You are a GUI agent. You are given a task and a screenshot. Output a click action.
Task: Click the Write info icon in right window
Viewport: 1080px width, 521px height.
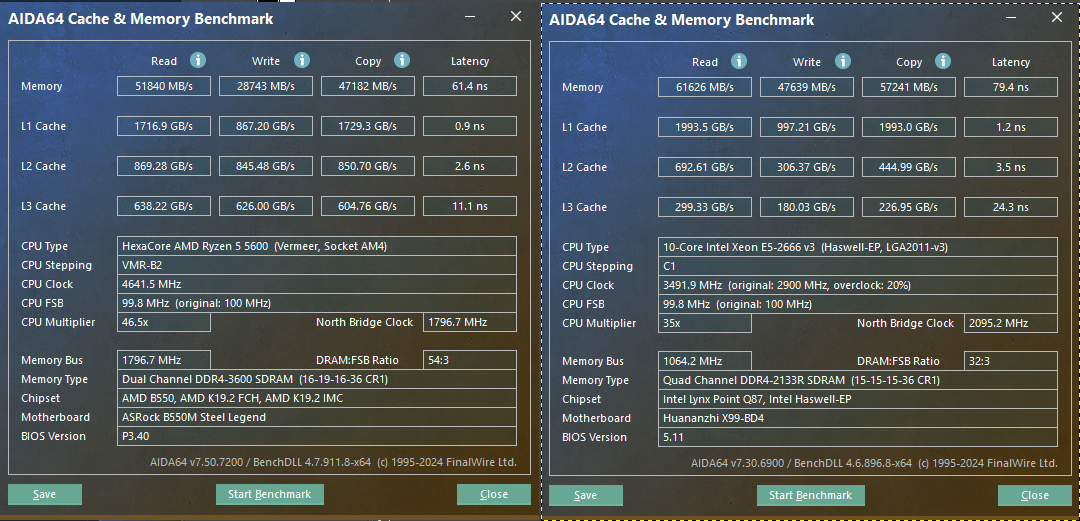842,61
